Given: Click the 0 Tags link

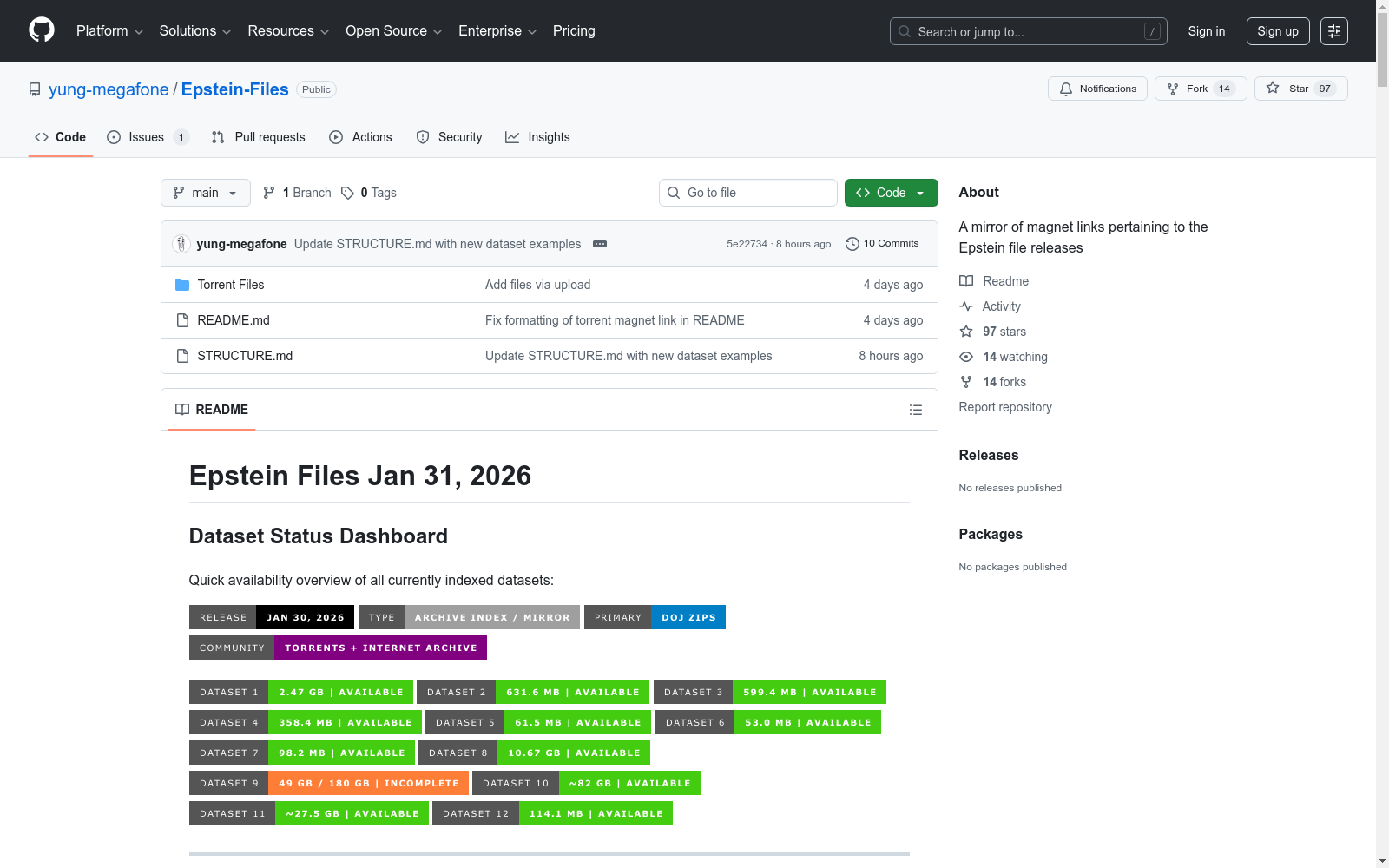Looking at the screenshot, I should pos(369,193).
